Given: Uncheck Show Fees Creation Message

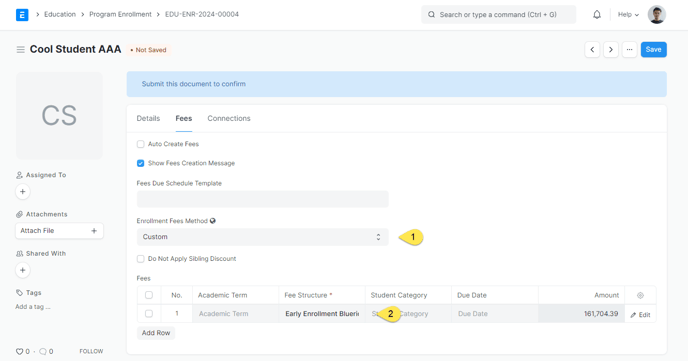Looking at the screenshot, I should coord(140,163).
